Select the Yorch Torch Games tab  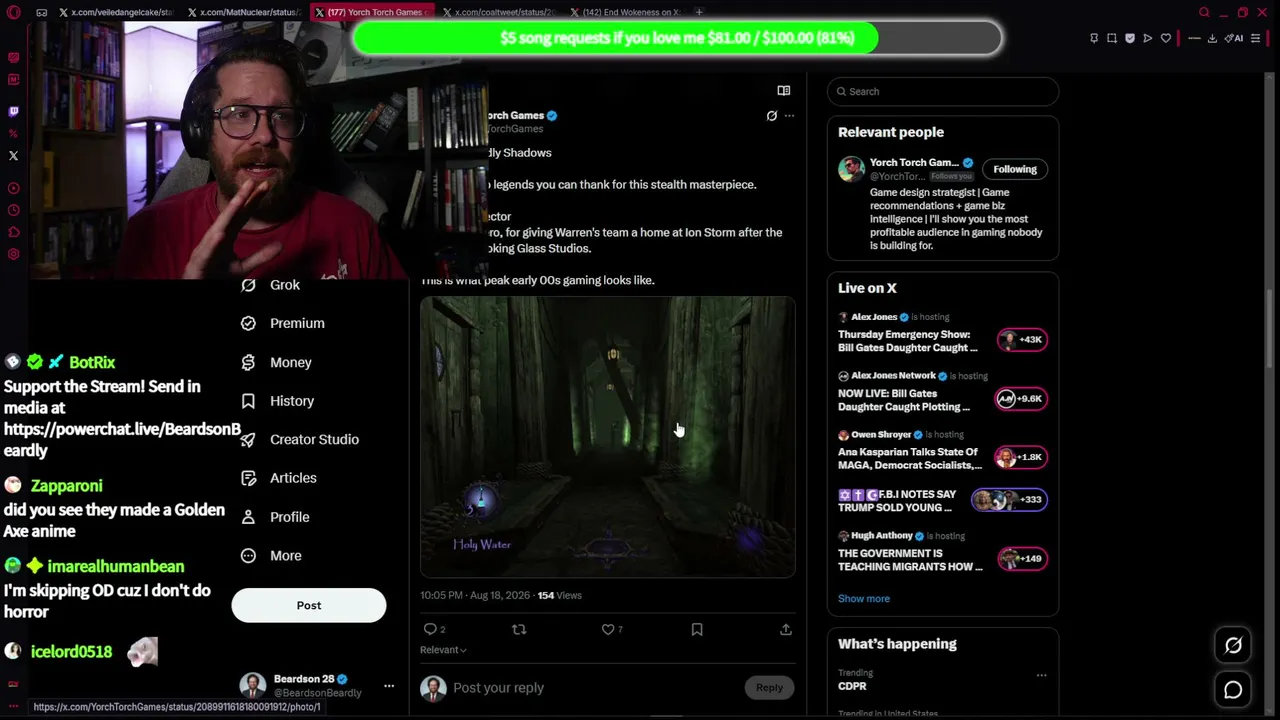(371, 12)
